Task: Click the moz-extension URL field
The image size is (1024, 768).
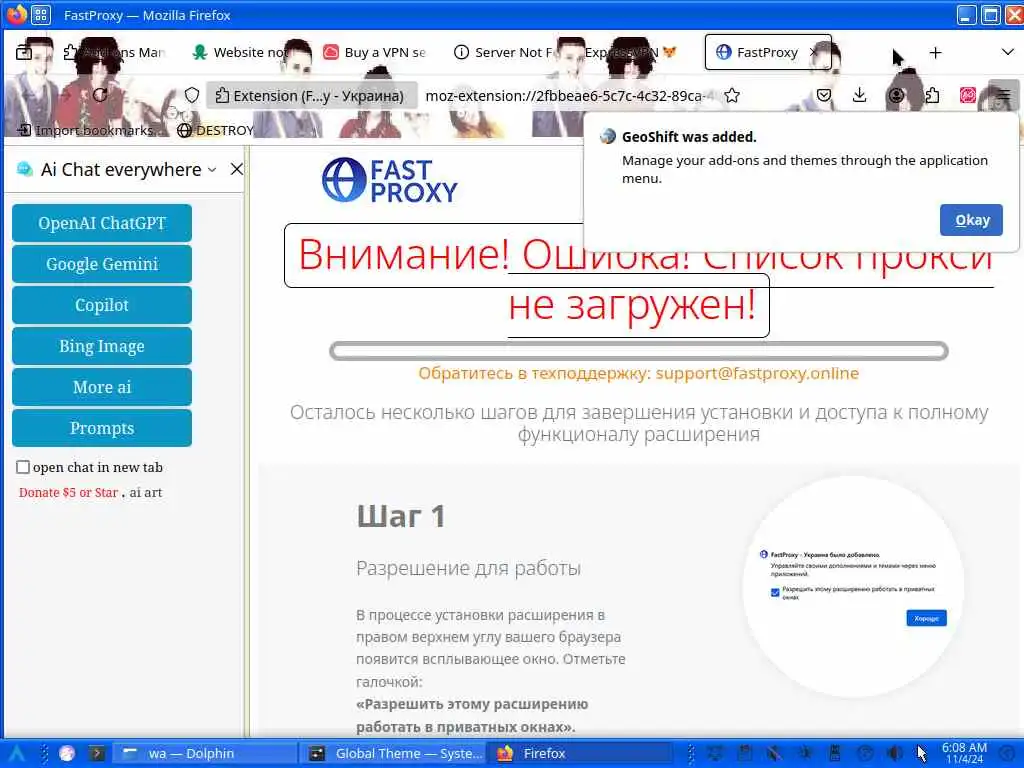Action: [x=568, y=95]
